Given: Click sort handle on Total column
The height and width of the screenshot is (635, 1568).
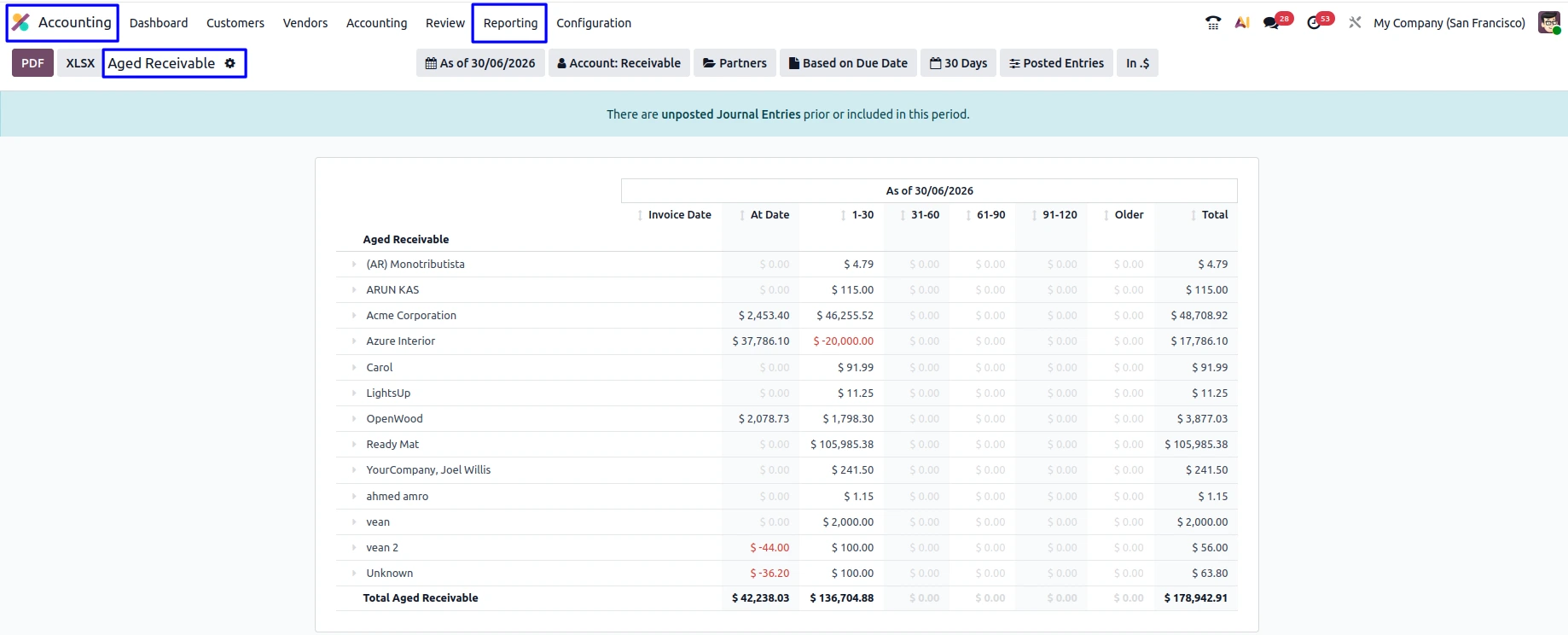Looking at the screenshot, I should 1193,215.
